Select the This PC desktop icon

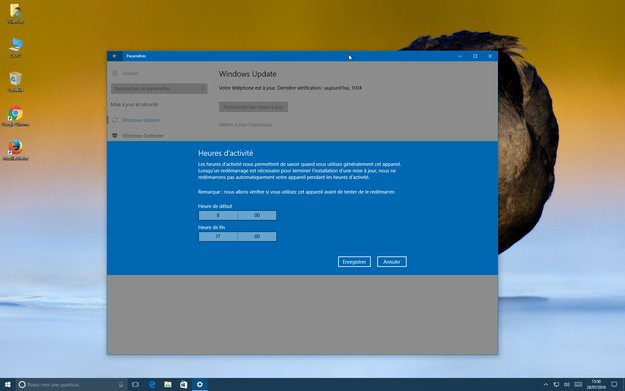click(x=16, y=48)
